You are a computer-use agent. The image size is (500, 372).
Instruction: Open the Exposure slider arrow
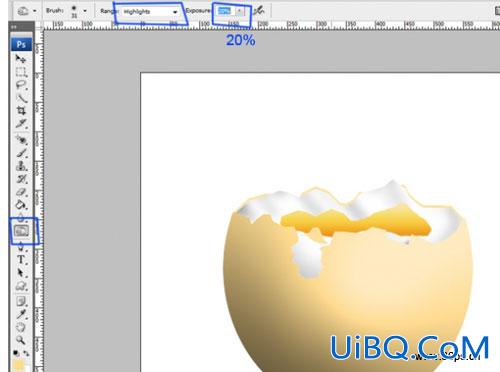tap(239, 11)
